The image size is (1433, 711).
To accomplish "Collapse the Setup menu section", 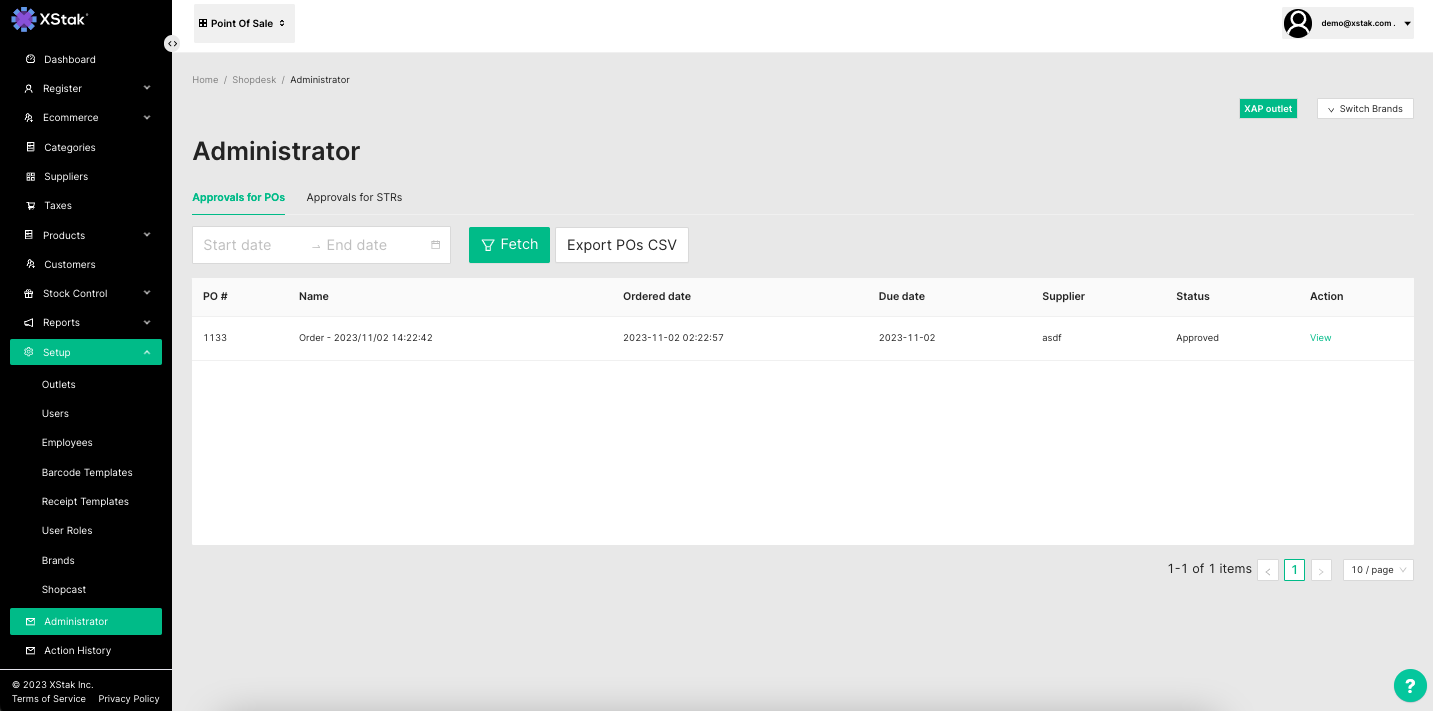I will click(147, 352).
